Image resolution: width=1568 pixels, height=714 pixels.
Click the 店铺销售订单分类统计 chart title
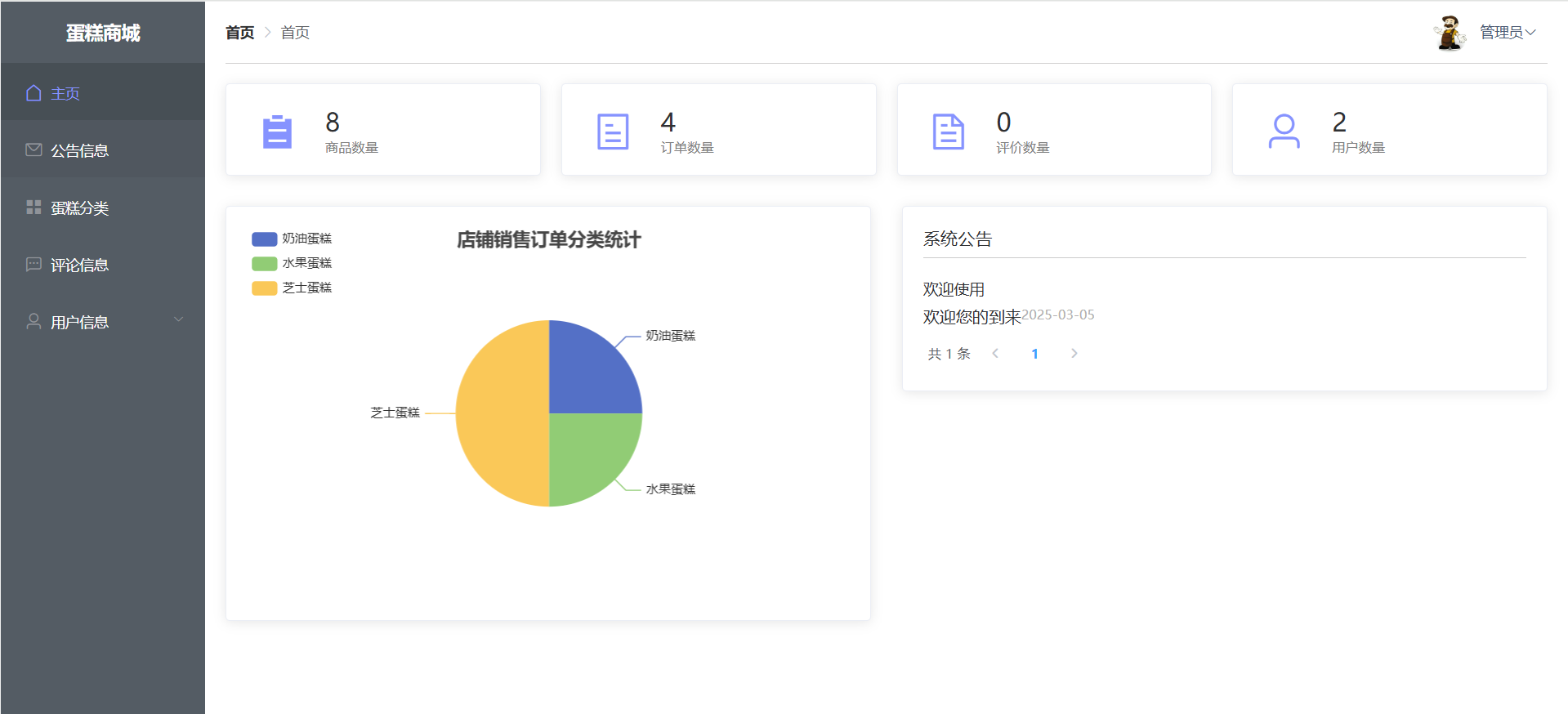click(x=548, y=239)
